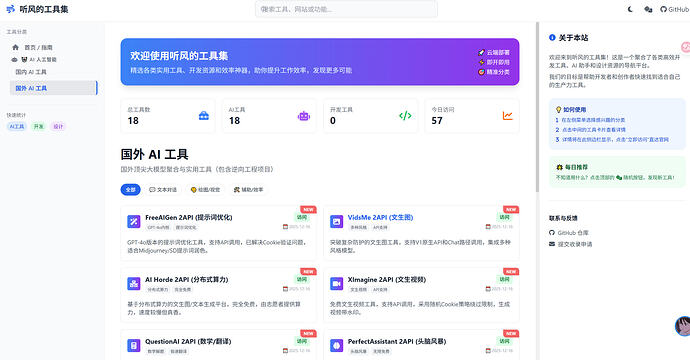Click the main content vertical scrollbar

click(x=537, y=107)
